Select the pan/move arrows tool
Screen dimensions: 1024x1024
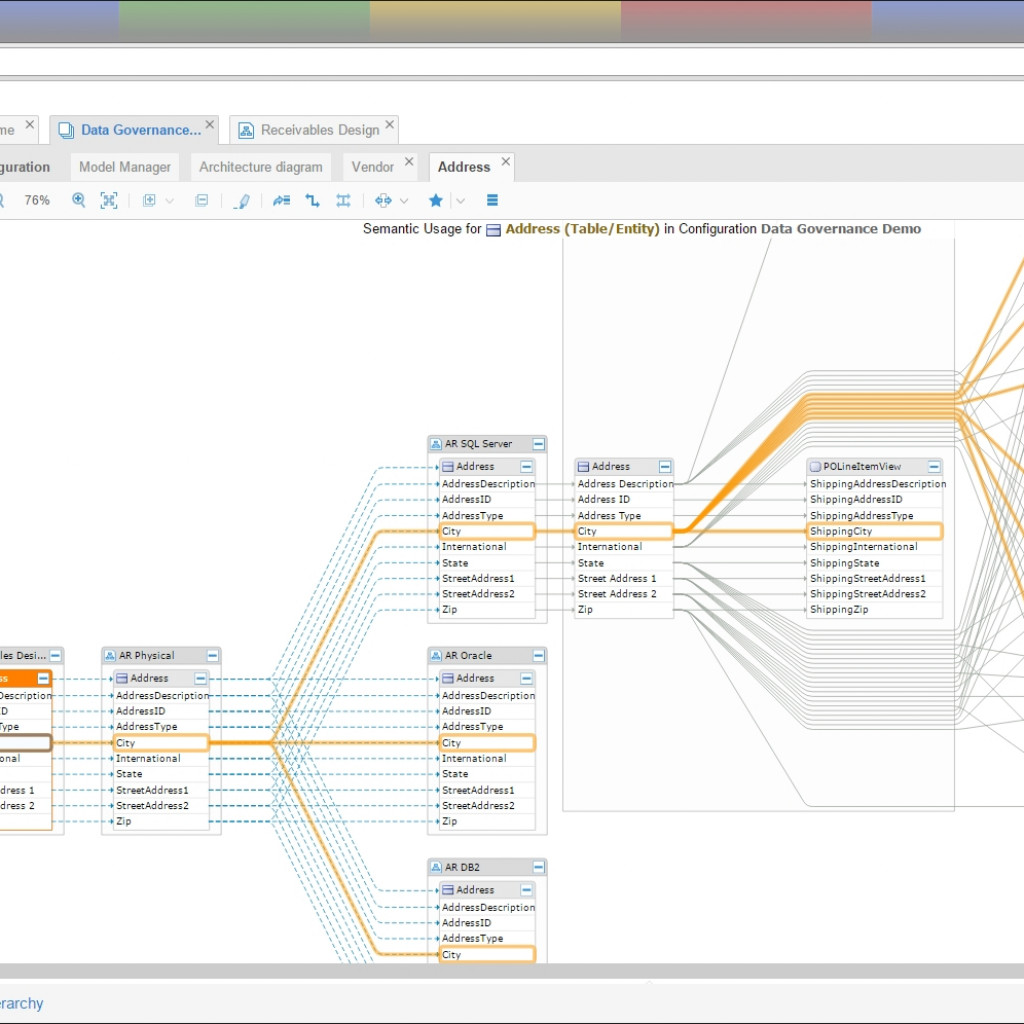click(x=384, y=200)
